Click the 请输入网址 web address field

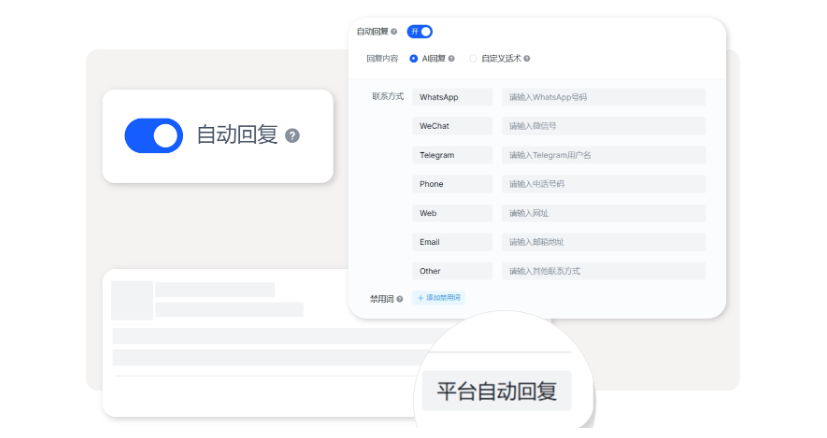click(604, 213)
